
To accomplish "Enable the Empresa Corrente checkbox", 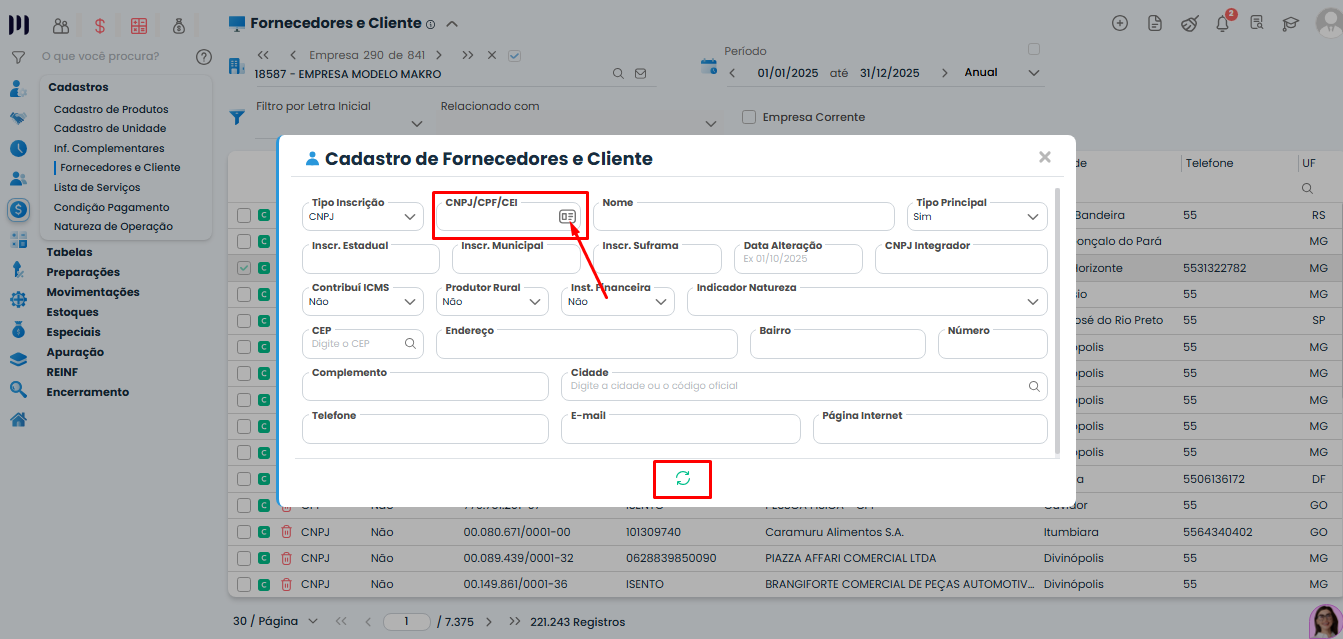I will pyautogui.click(x=749, y=117).
